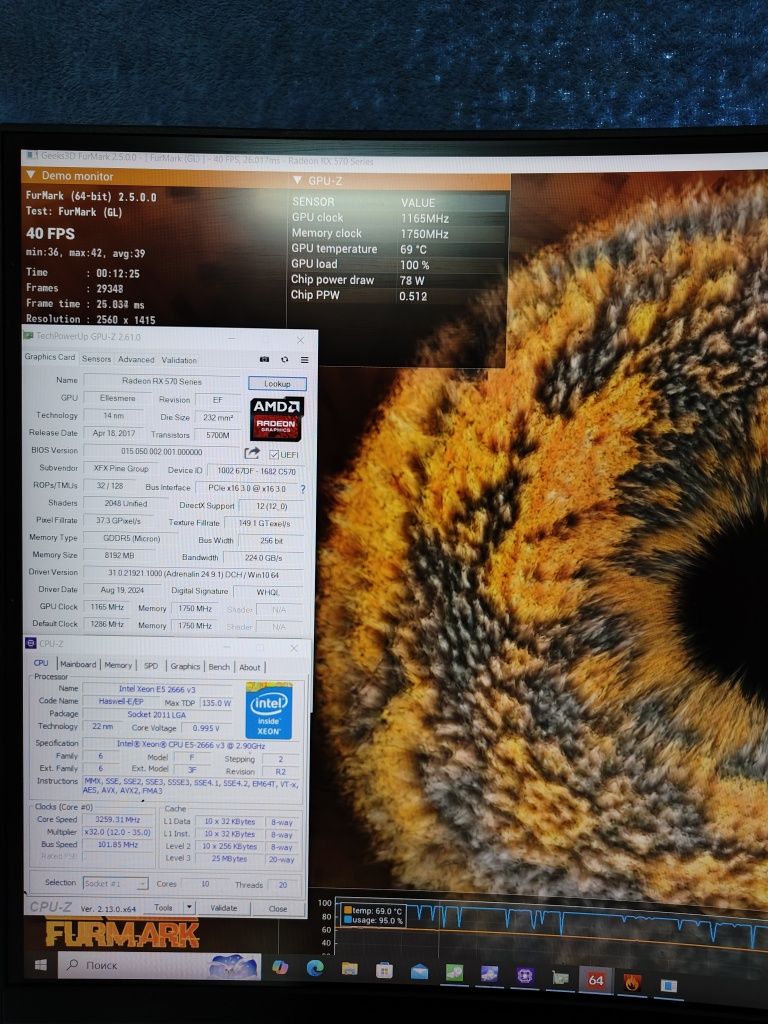Click the temp 69.0 °C graph legend
This screenshot has width=768, height=1024.
click(373, 911)
